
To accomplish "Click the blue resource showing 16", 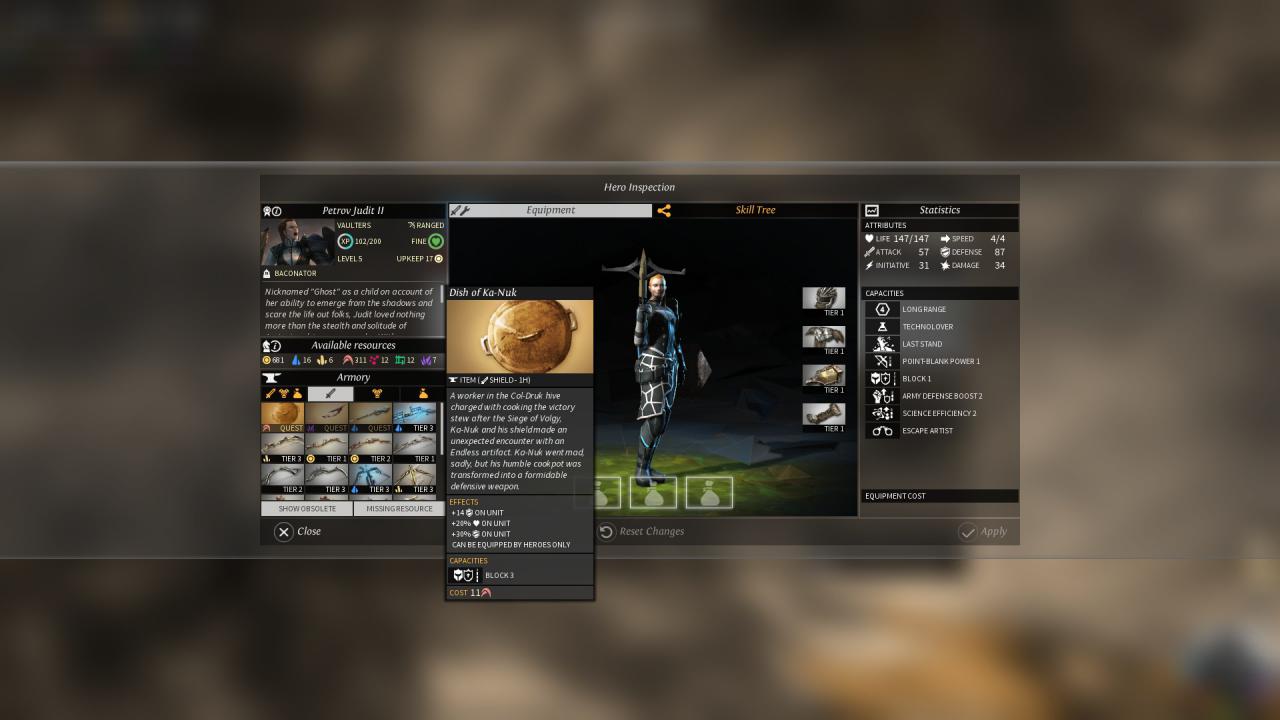I will 302,360.
